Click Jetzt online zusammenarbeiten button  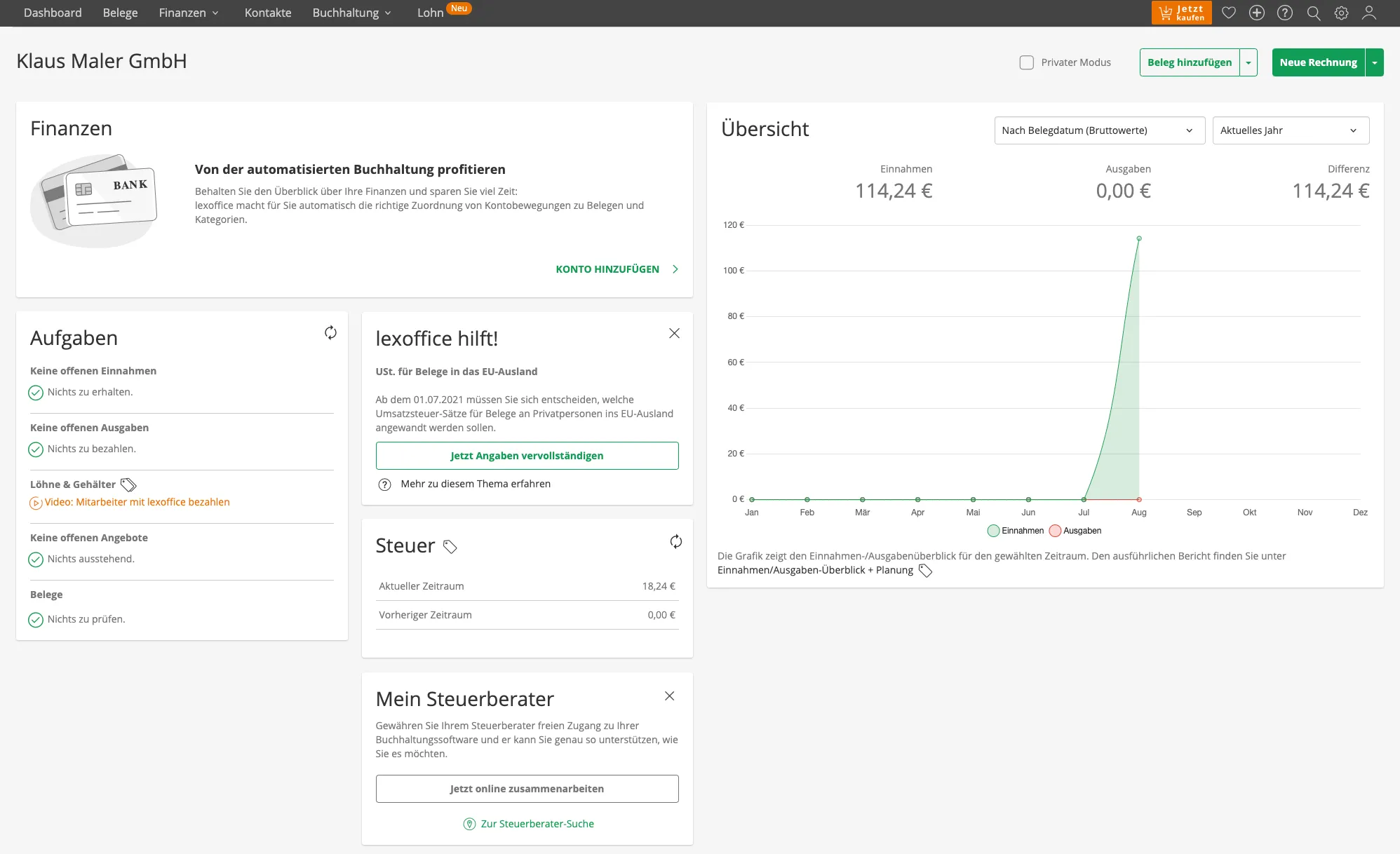pos(527,789)
